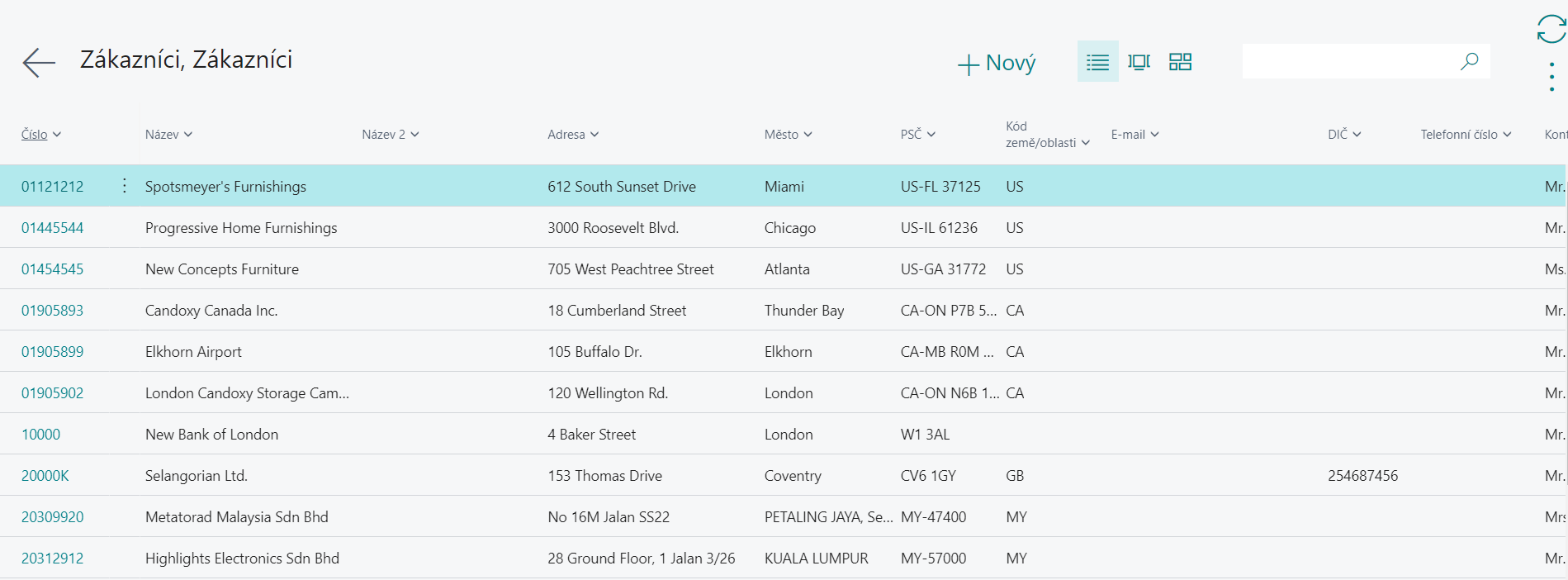The height and width of the screenshot is (580, 1568).
Task: Click address 105 Buffalo Dr.
Action: (595, 352)
